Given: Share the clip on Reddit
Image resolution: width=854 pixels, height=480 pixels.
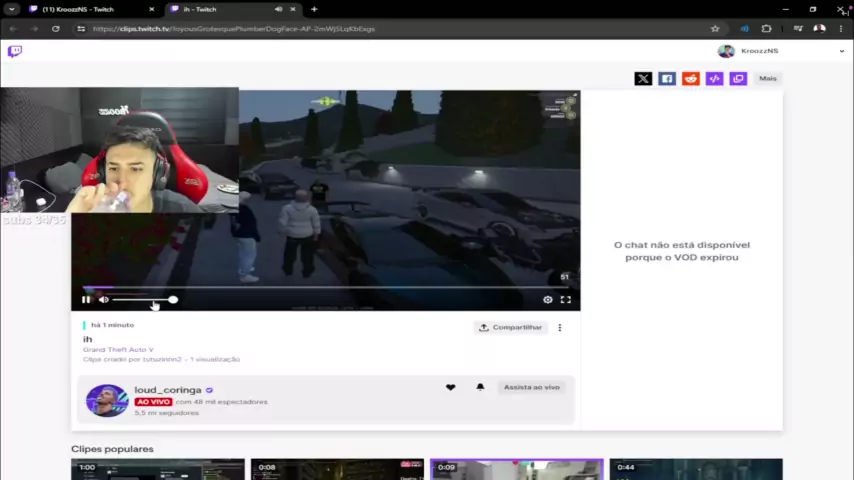Looking at the screenshot, I should [x=690, y=78].
